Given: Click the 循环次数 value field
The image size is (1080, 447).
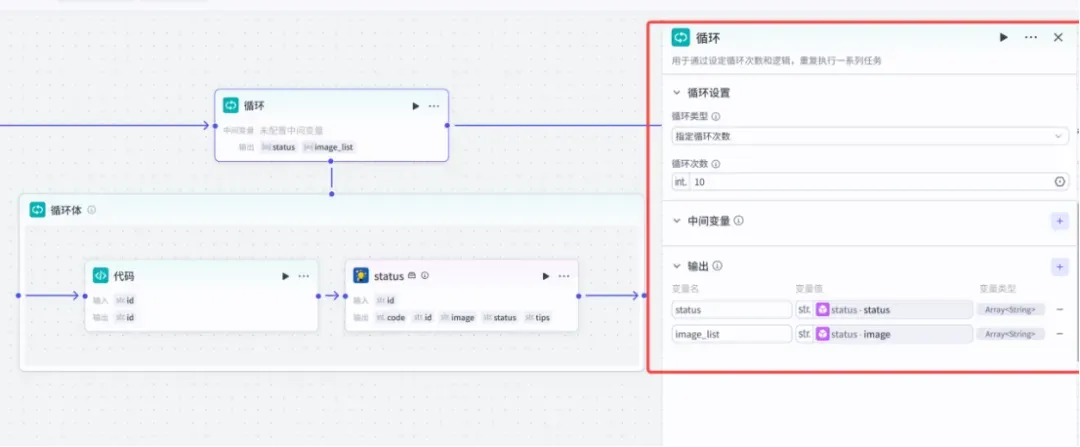Looking at the screenshot, I should pos(871,182).
